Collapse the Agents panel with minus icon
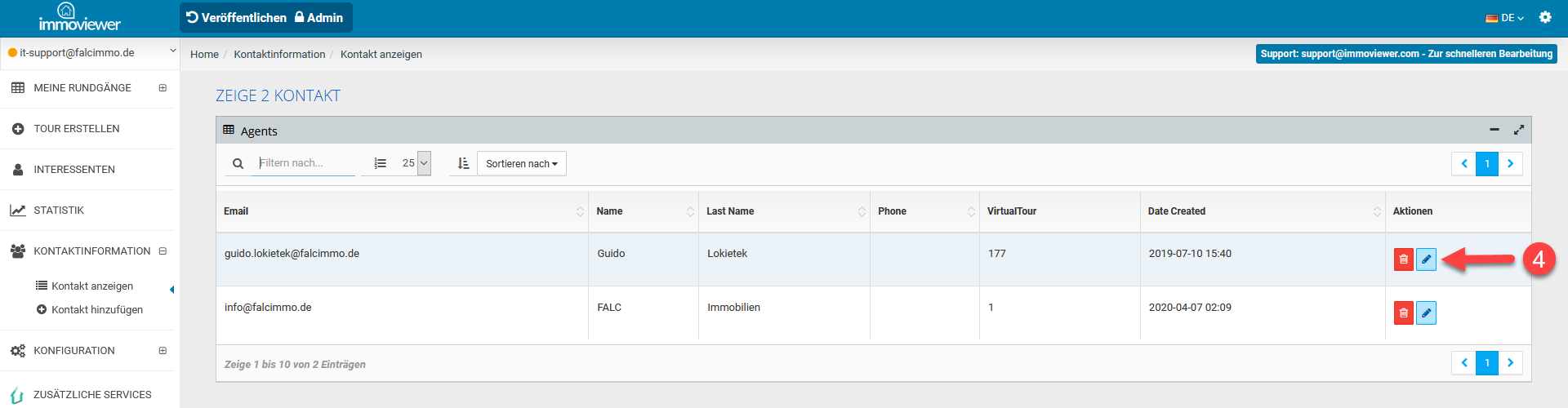 coord(1494,130)
